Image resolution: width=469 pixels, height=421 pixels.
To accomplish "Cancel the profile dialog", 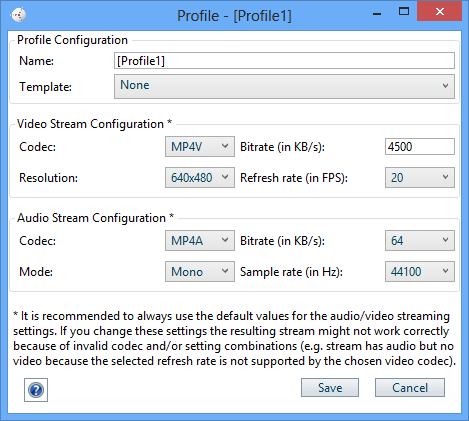I will 410,387.
